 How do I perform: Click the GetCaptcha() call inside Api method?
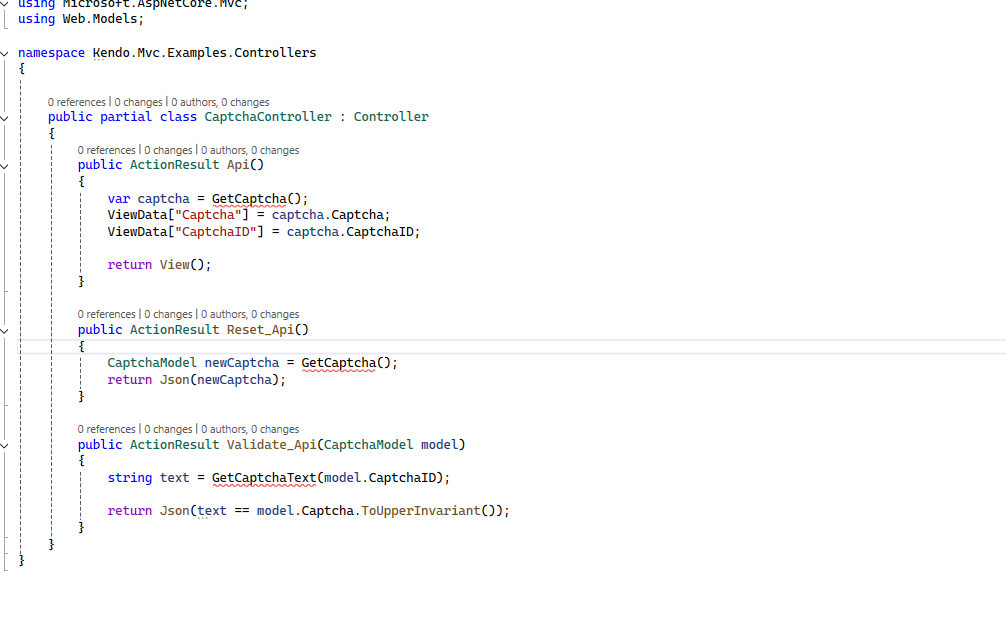pos(252,198)
